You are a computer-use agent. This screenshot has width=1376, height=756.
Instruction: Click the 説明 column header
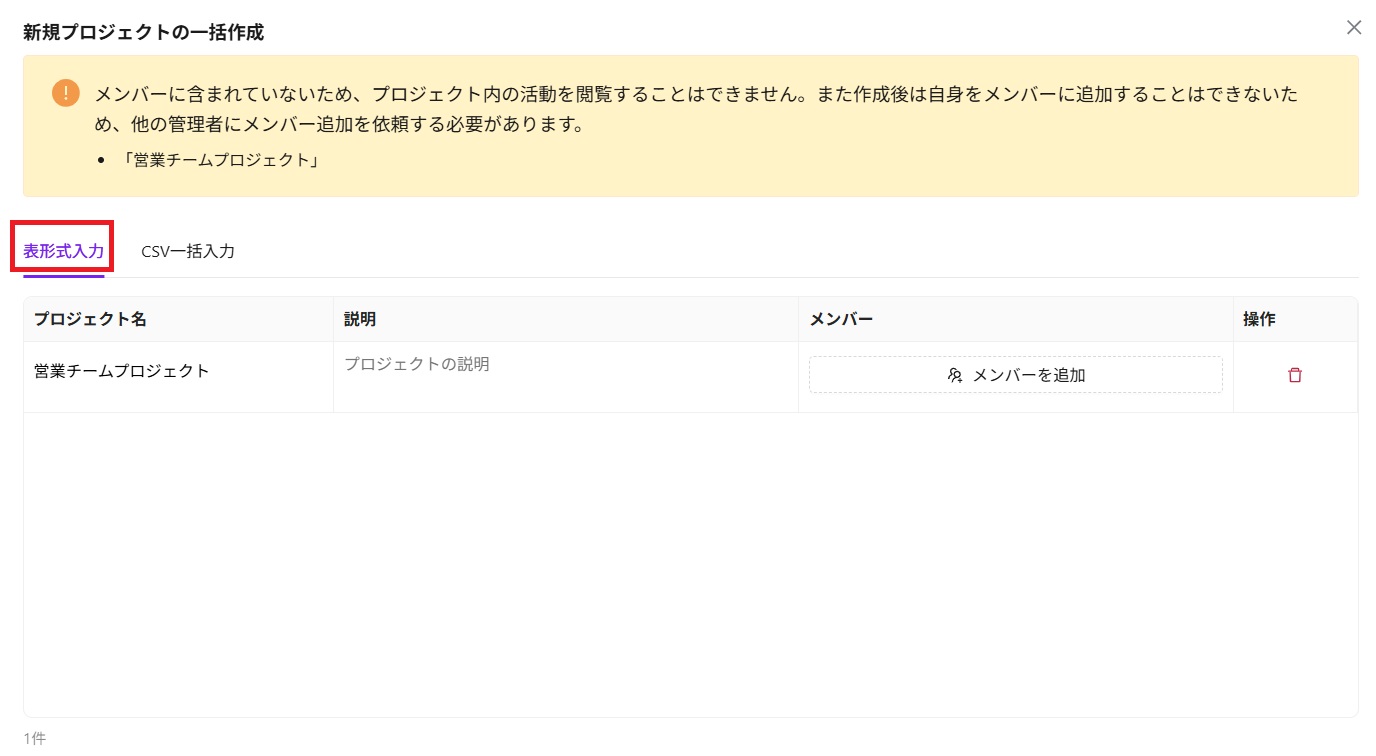[565, 320]
